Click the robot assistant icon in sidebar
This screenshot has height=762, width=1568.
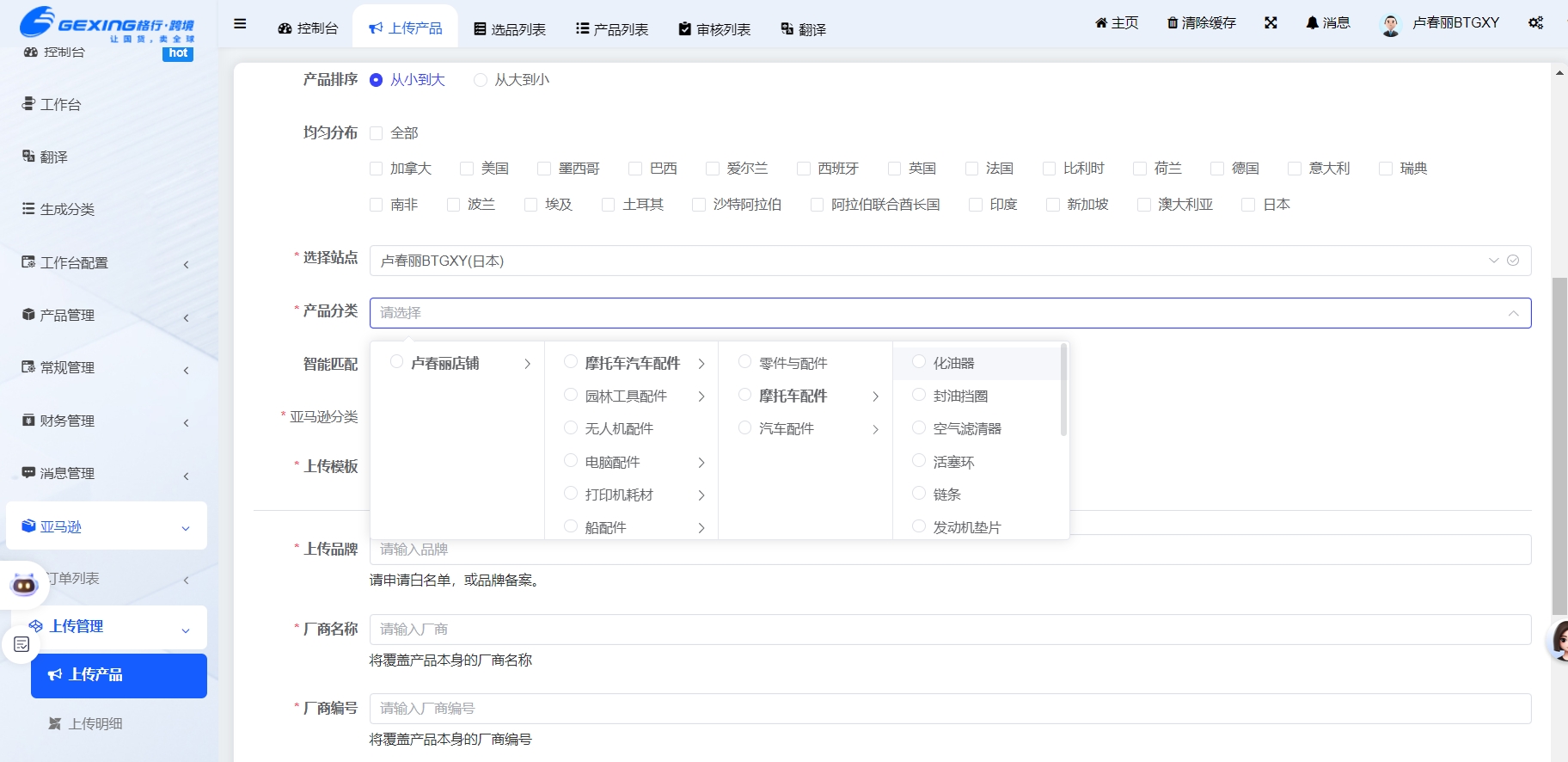pos(24,585)
